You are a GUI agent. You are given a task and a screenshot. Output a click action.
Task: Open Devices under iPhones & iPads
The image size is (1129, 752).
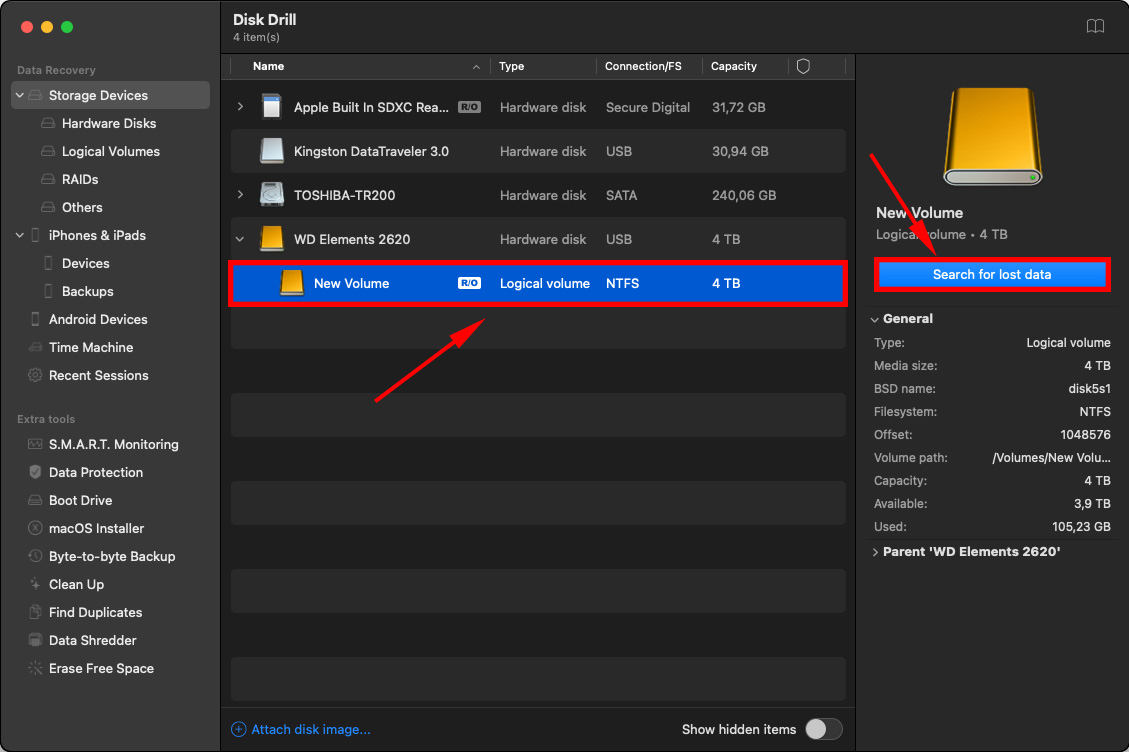point(86,263)
